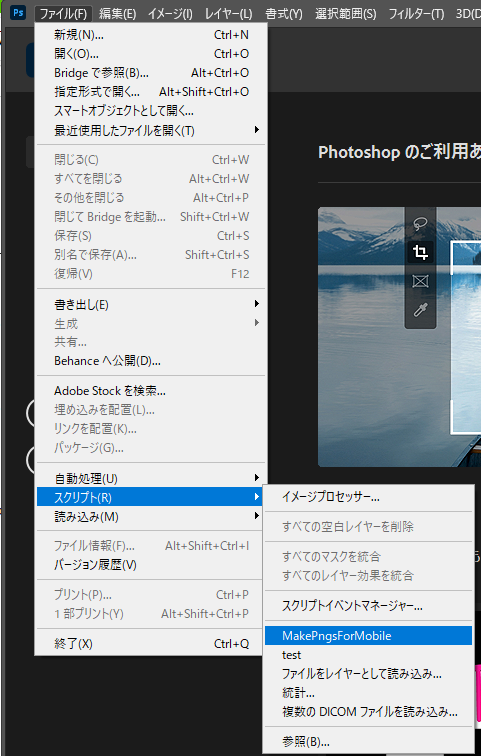Select the lasso tool icon in preview
481x756 pixels.
(x=420, y=224)
